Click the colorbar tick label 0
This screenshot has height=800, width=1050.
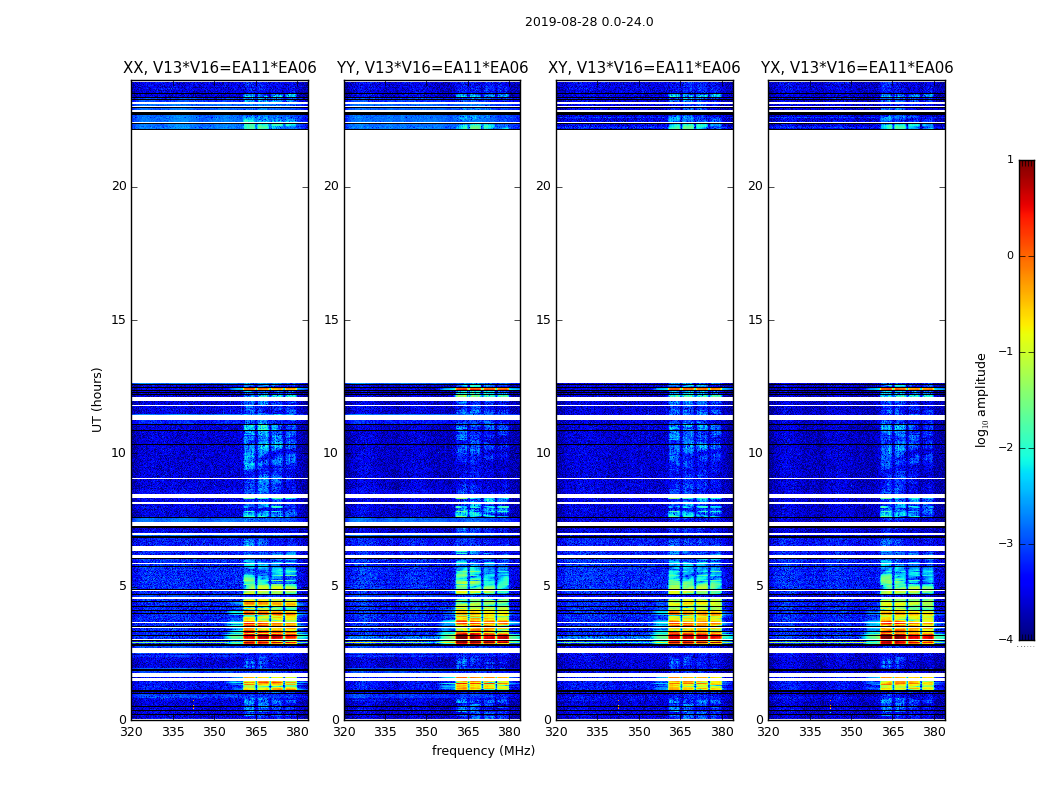(1009, 256)
